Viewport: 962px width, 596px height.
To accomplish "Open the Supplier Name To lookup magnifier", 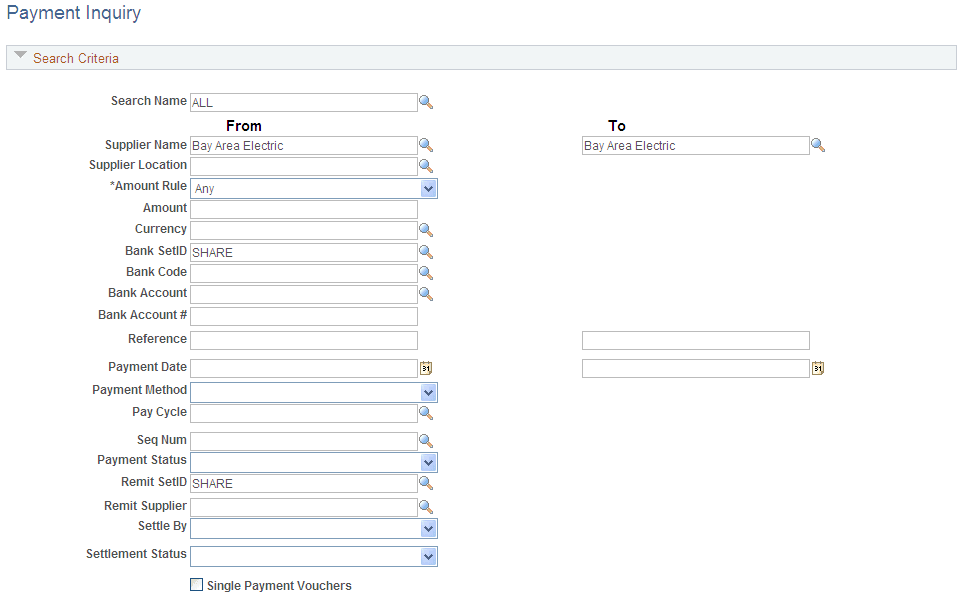I will point(818,145).
